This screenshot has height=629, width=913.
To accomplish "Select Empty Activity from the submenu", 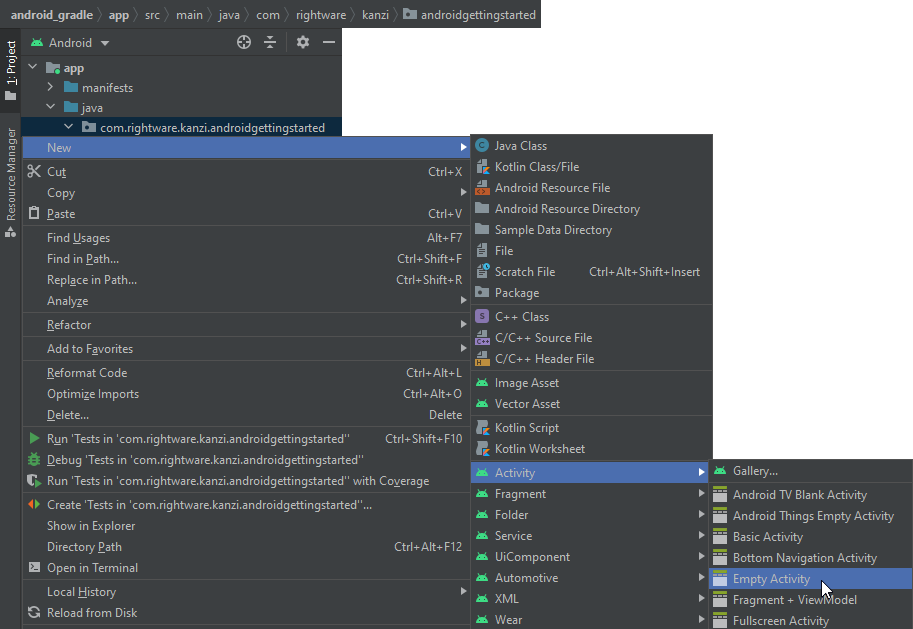I will click(x=770, y=578).
